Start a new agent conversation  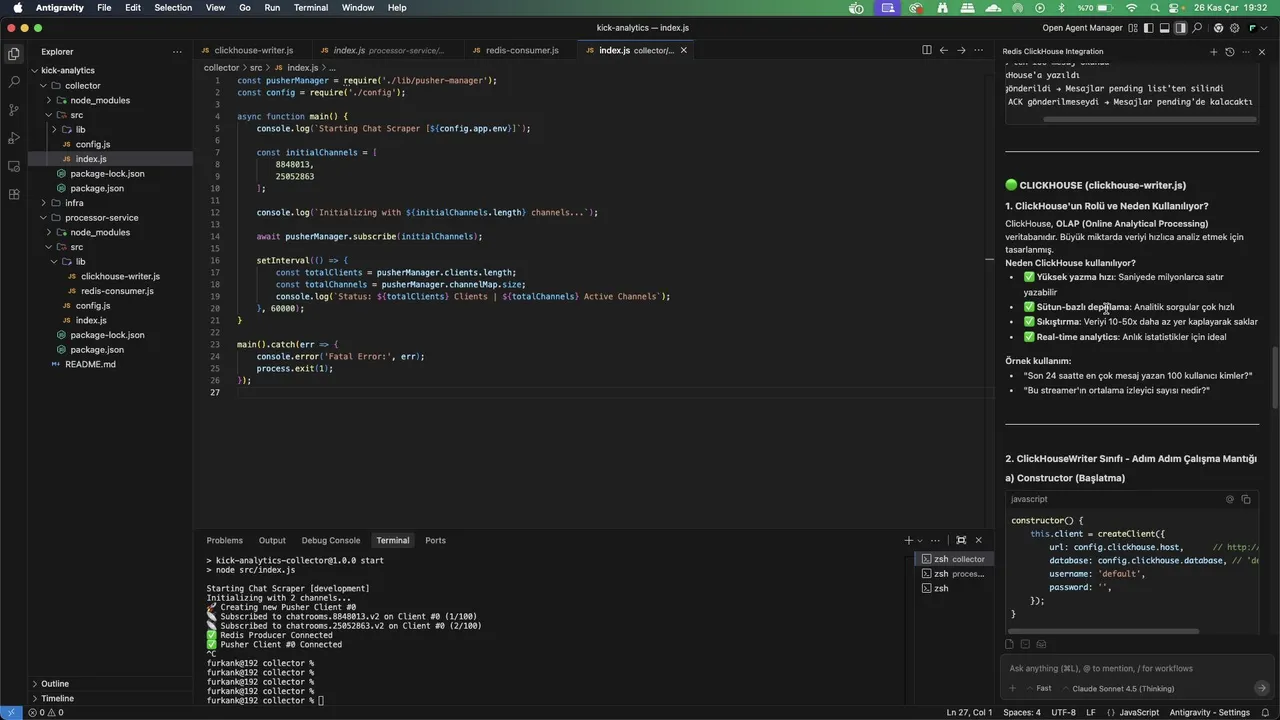(1213, 51)
